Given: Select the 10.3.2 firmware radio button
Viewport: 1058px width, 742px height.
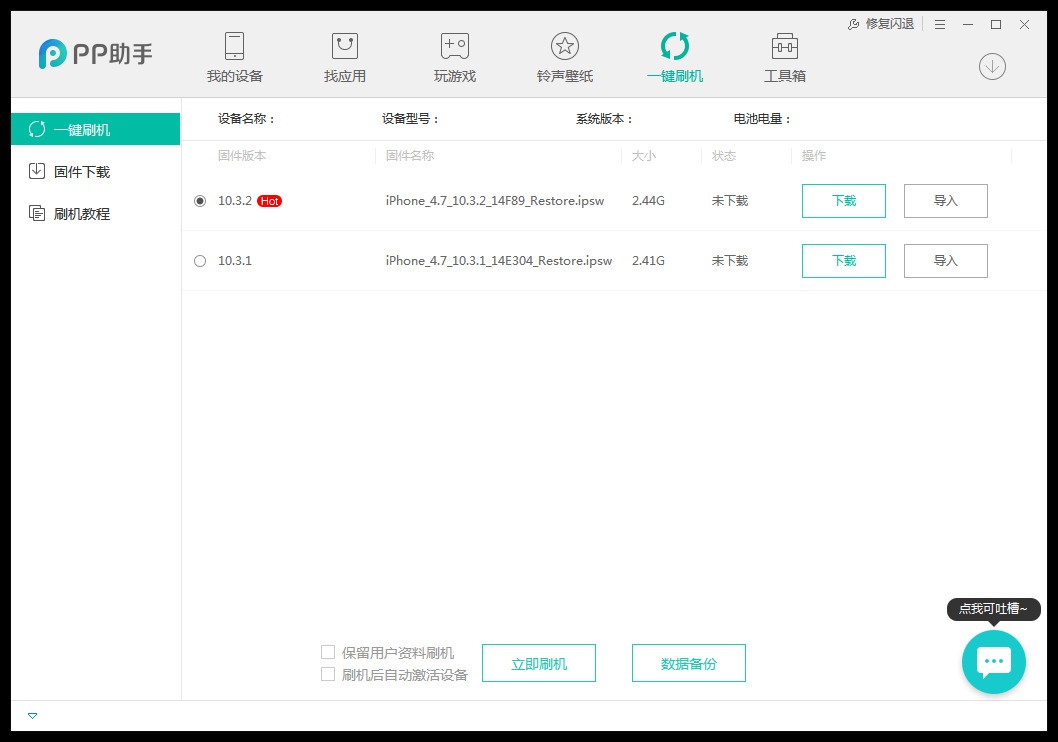Looking at the screenshot, I should click(x=199, y=201).
